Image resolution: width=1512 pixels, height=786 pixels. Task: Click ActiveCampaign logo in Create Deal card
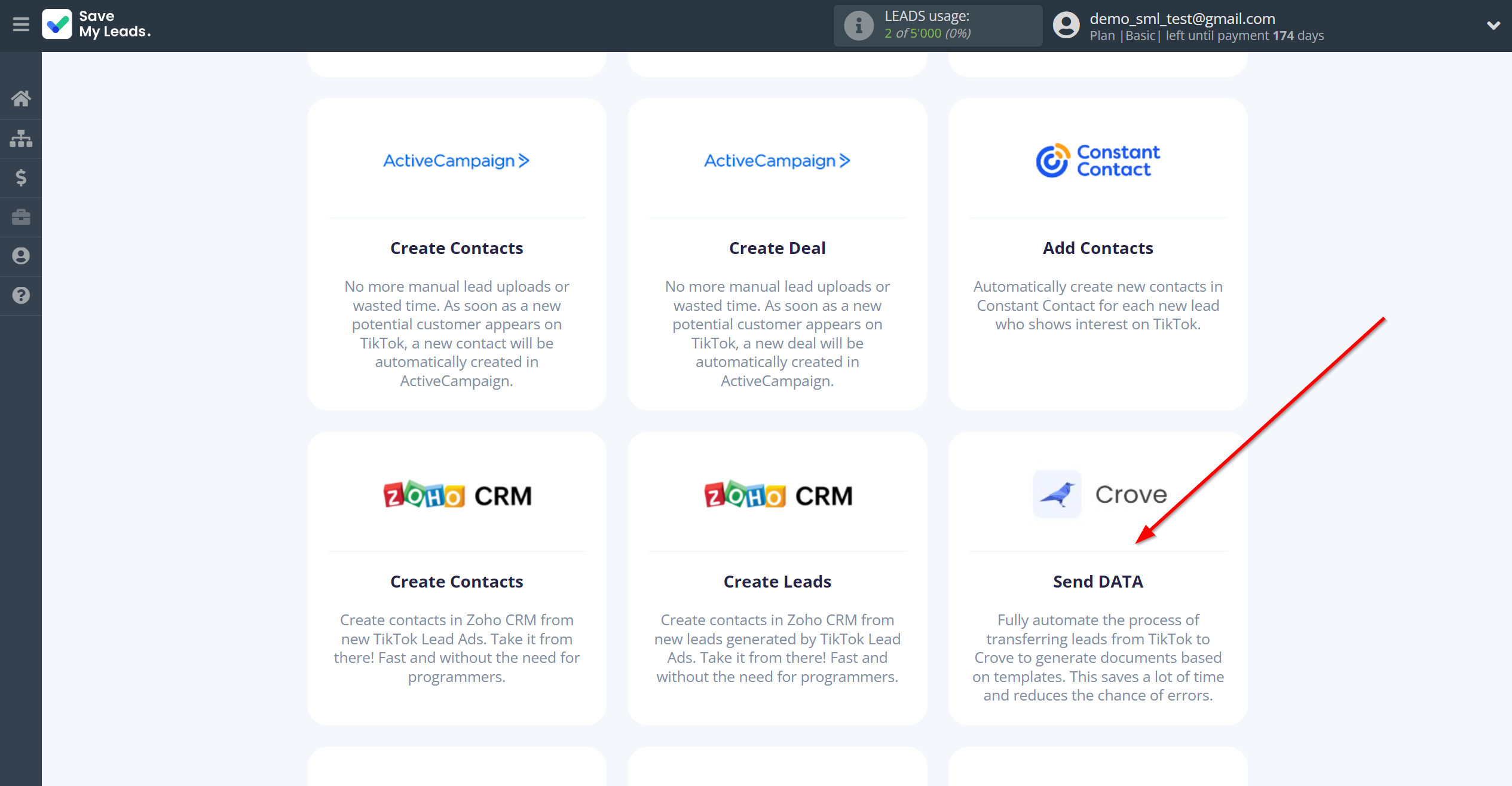[777, 161]
